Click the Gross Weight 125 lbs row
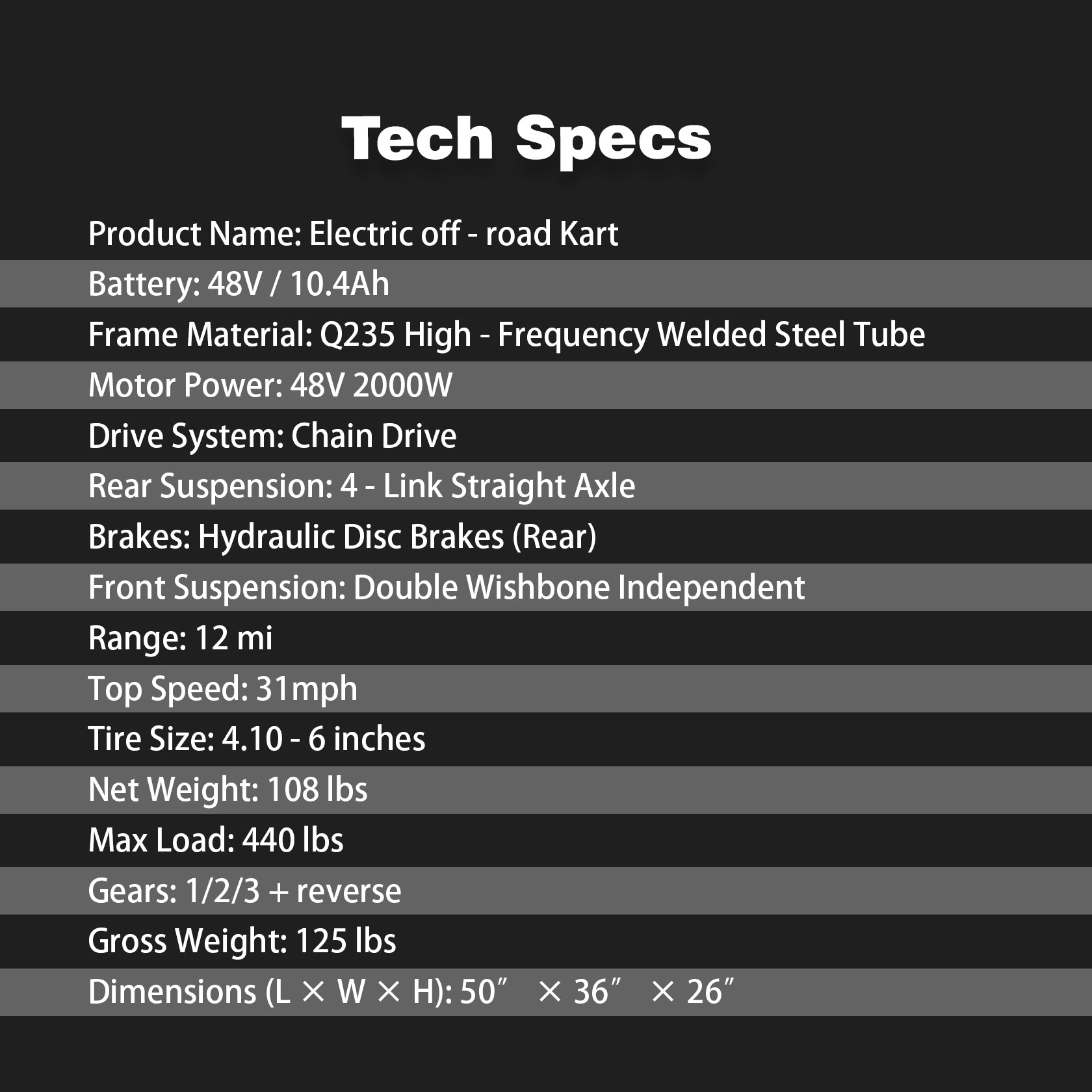This screenshot has width=1092, height=1092. (x=242, y=941)
